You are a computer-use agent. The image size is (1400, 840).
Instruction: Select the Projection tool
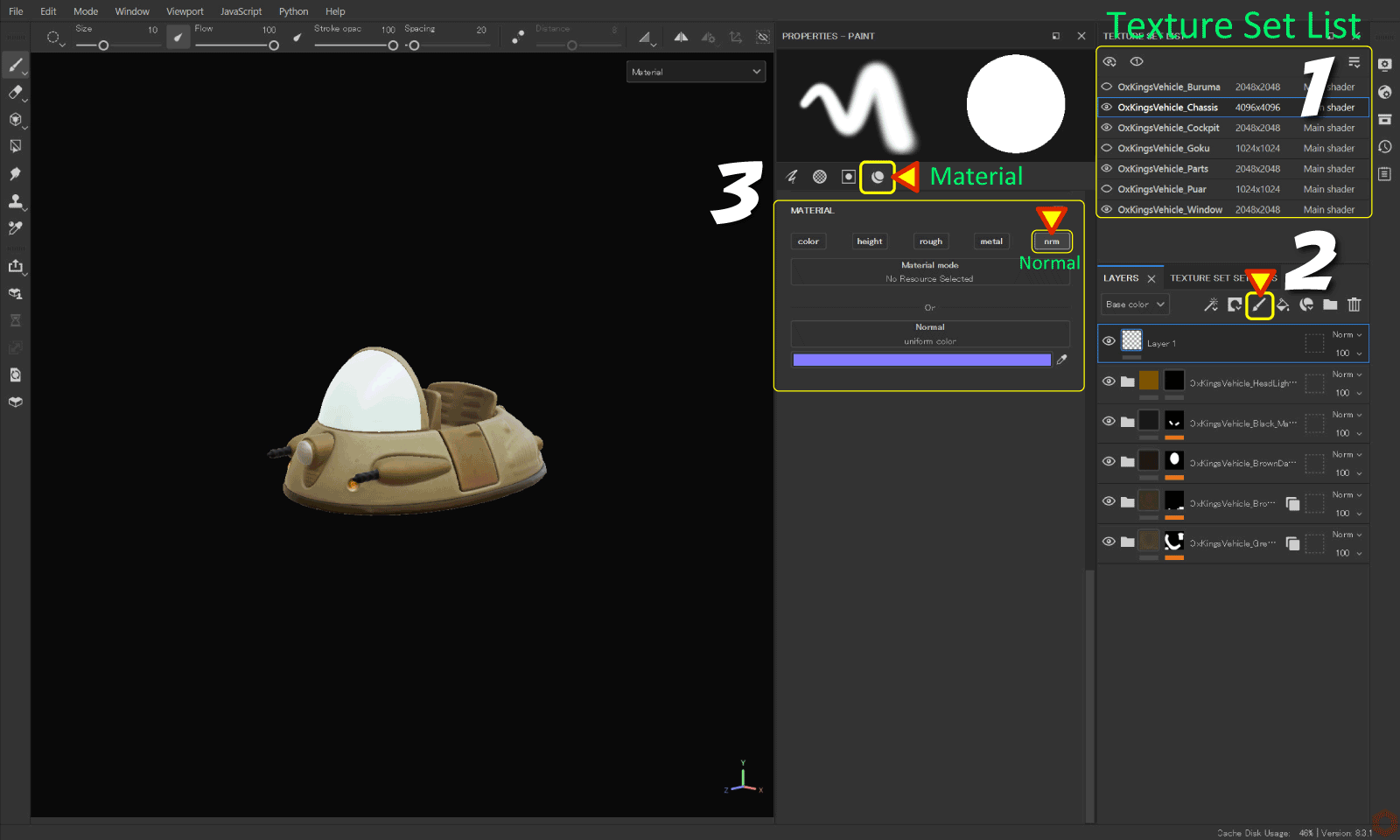pos(16,120)
